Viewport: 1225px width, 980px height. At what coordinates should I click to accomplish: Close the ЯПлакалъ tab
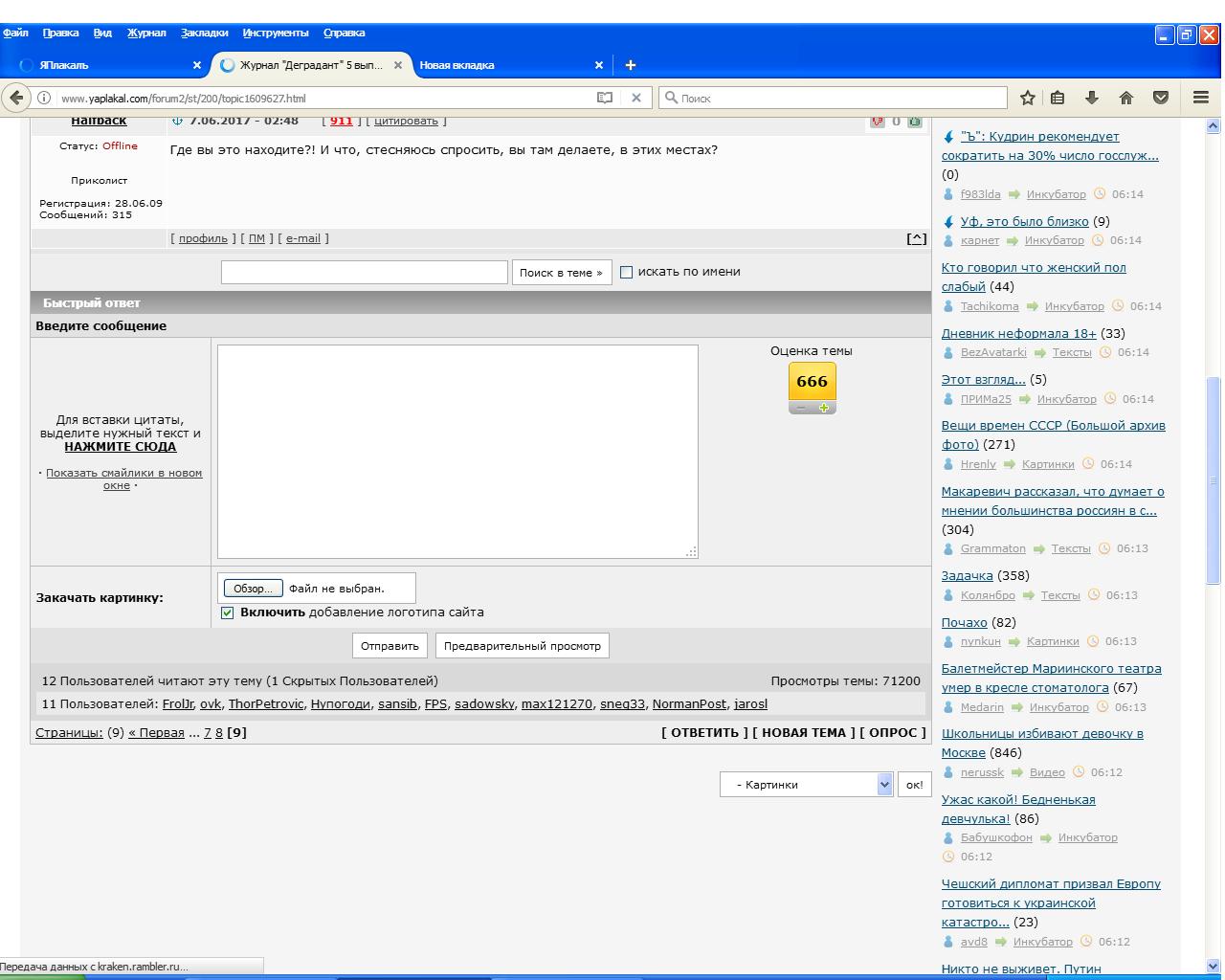[197, 65]
